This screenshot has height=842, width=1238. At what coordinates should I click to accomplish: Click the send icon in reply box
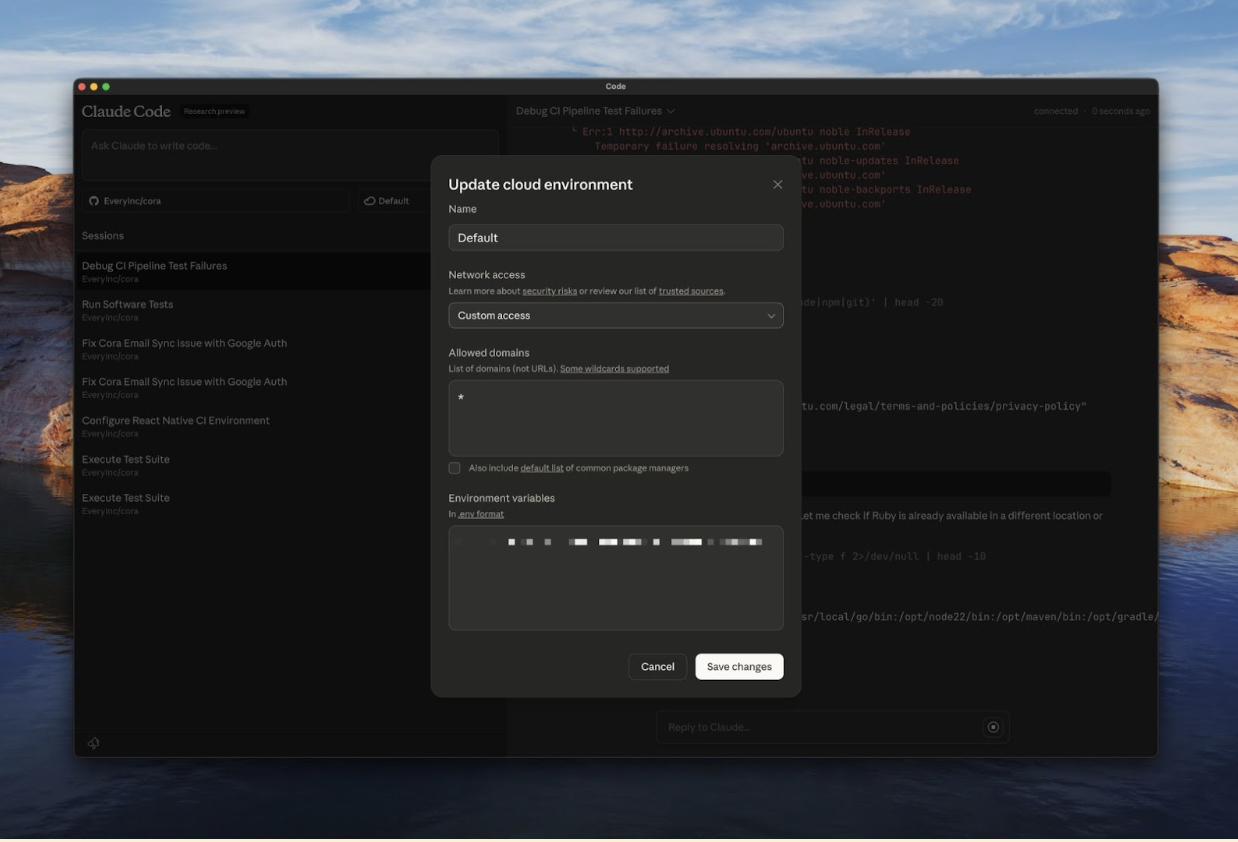(x=992, y=727)
